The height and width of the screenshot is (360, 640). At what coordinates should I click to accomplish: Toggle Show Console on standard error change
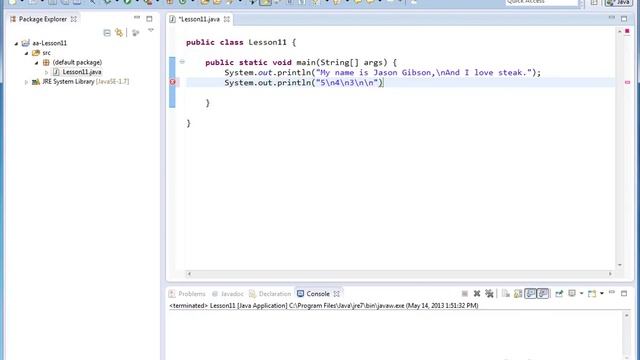543,293
